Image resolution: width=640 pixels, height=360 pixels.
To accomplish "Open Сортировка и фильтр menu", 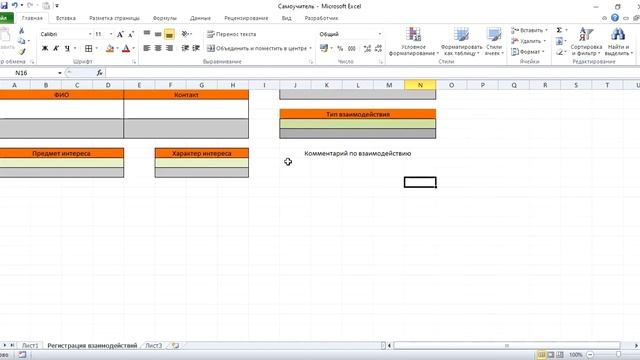I will pos(586,41).
